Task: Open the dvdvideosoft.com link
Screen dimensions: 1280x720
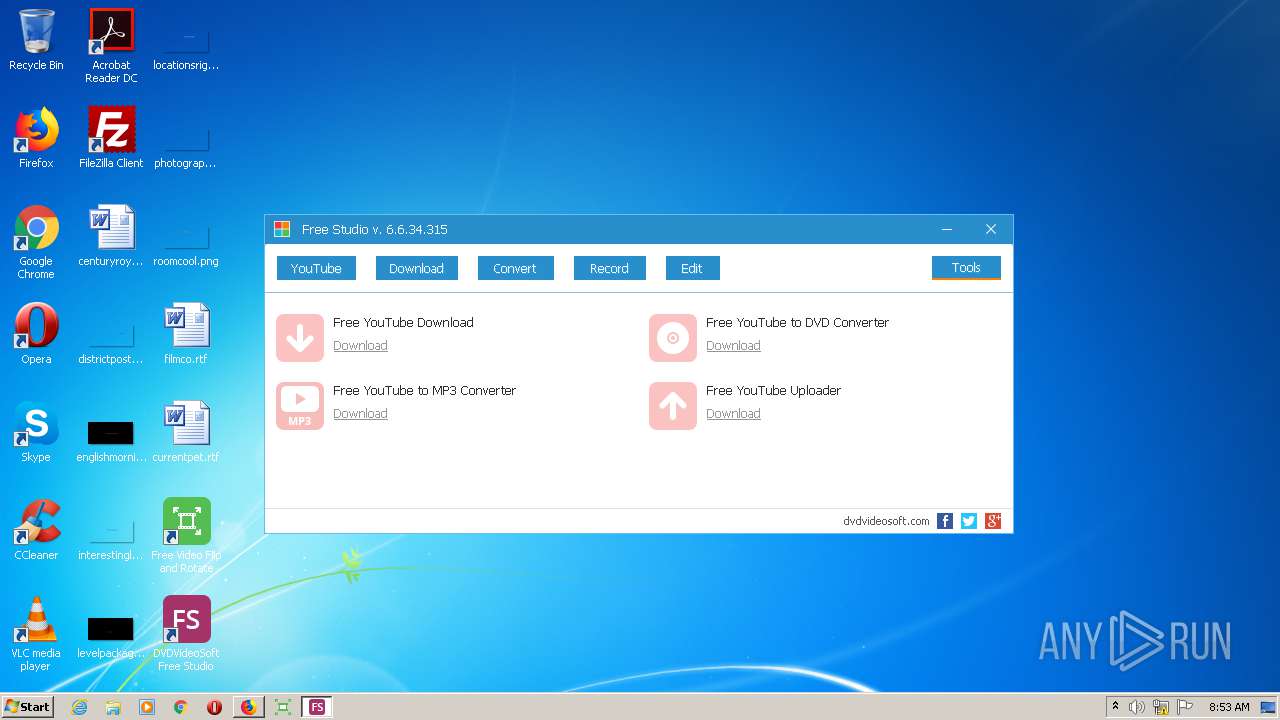Action: pyautogui.click(x=886, y=521)
